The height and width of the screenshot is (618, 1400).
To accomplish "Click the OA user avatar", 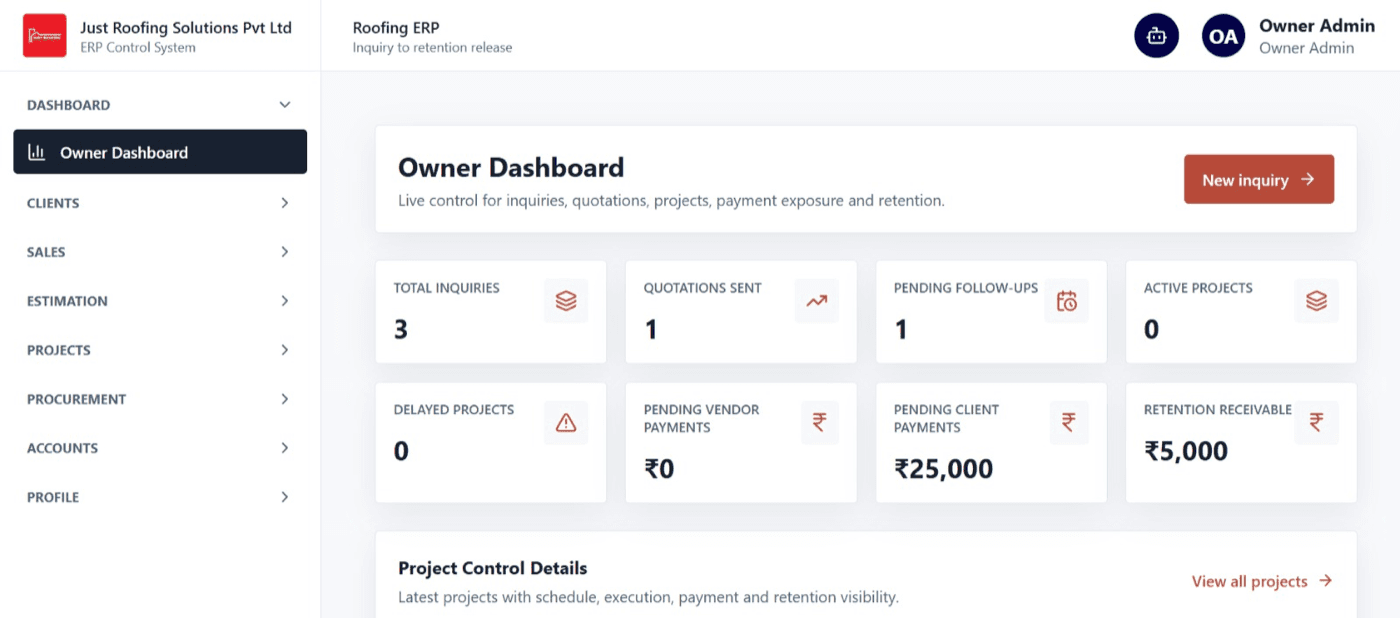I will pyautogui.click(x=1223, y=36).
